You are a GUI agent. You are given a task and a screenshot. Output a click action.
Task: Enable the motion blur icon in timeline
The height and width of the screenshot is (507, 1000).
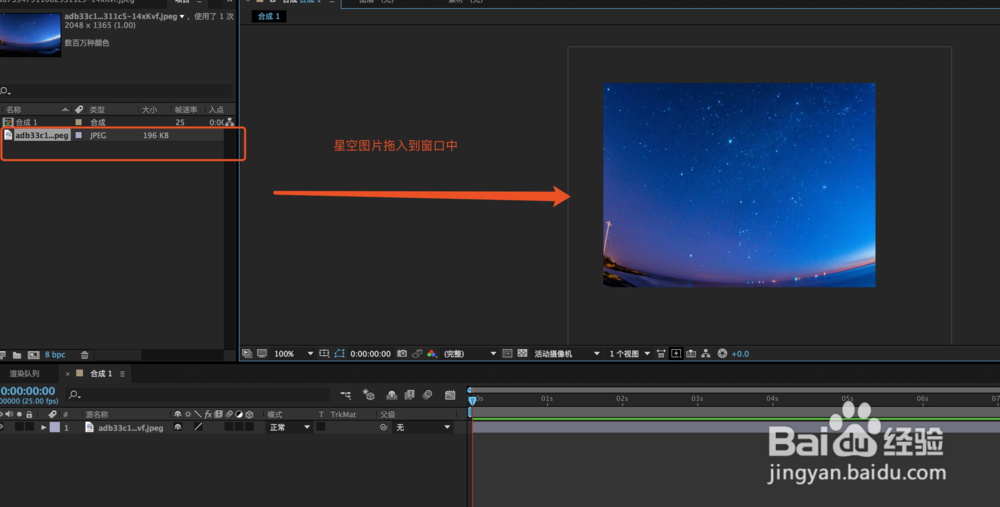click(427, 395)
